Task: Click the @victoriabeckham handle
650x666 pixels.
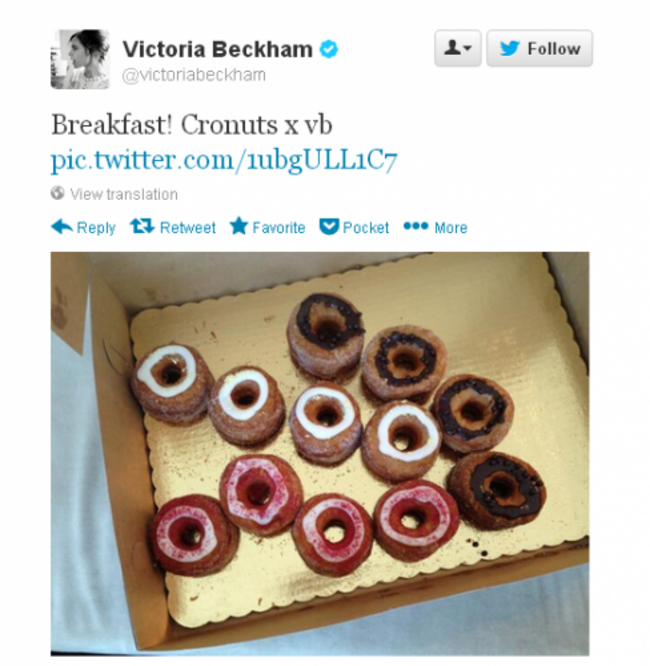Action: 194,75
